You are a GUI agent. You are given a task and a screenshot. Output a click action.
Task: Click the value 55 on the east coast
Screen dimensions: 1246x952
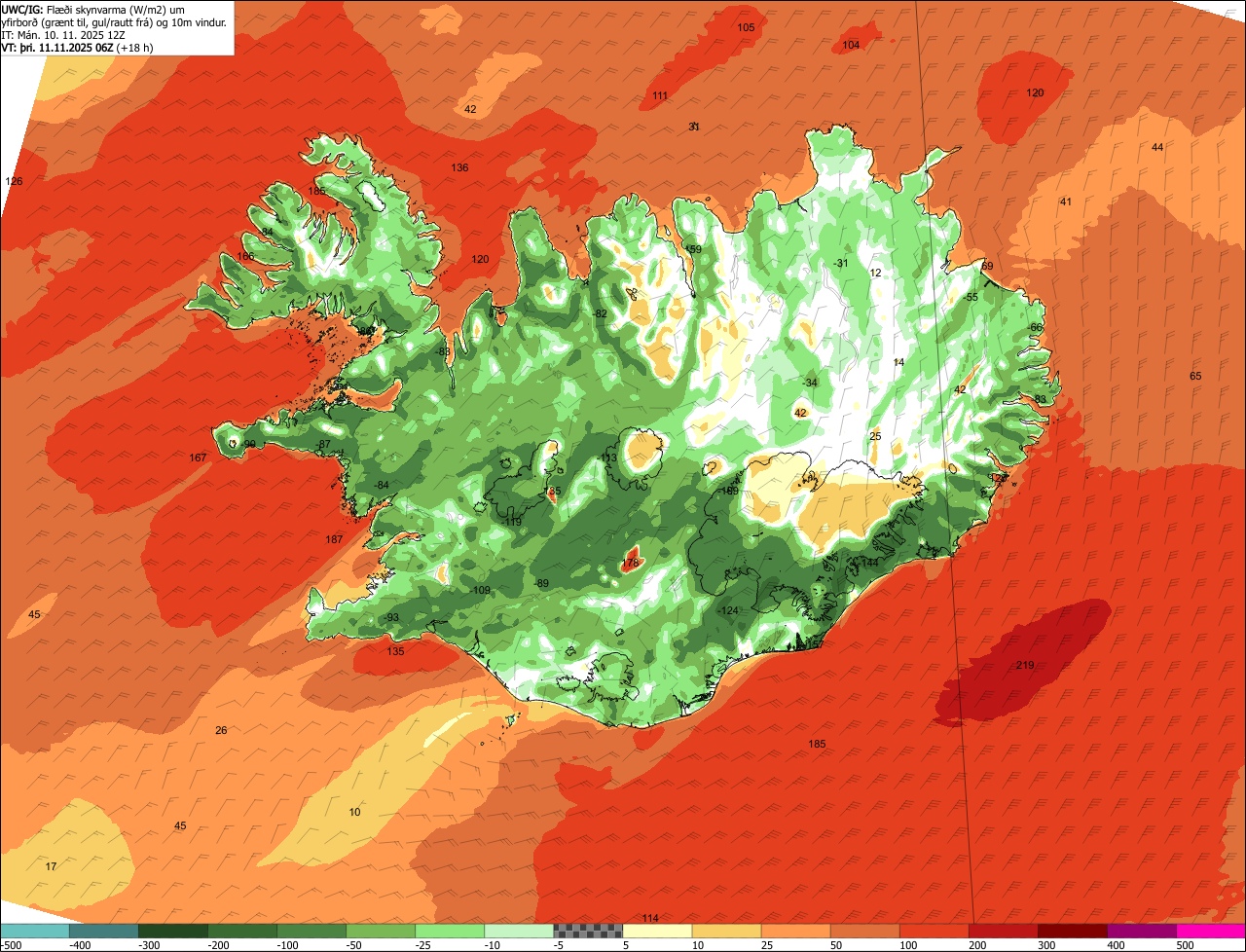point(971,297)
